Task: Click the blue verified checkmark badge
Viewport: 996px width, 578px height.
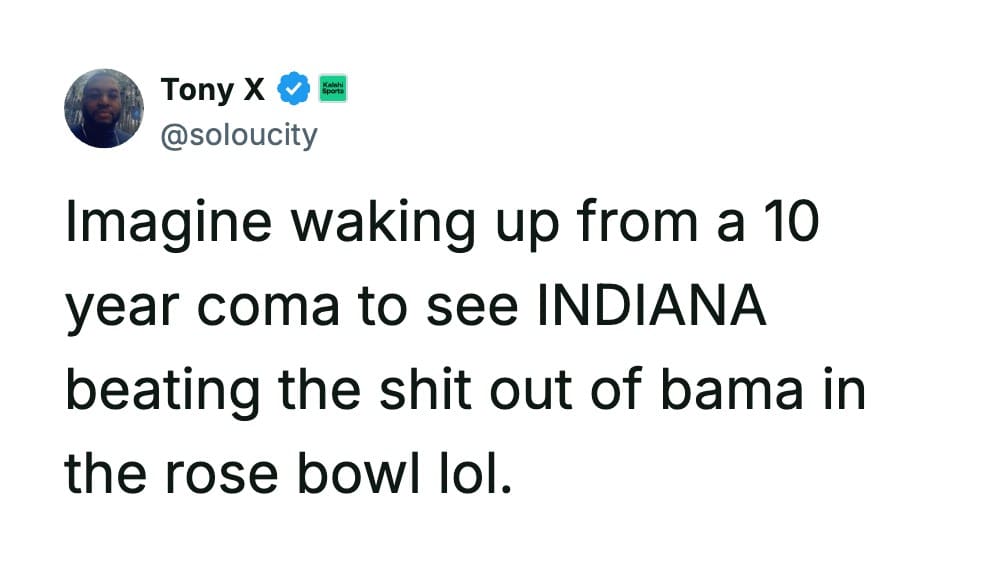Action: 292,90
